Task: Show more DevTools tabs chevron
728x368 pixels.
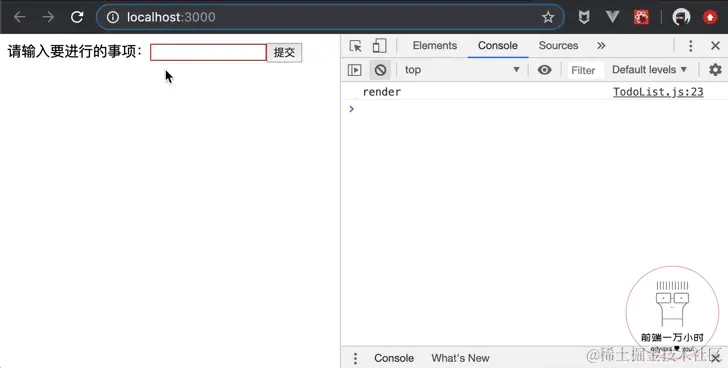Action: [601, 45]
